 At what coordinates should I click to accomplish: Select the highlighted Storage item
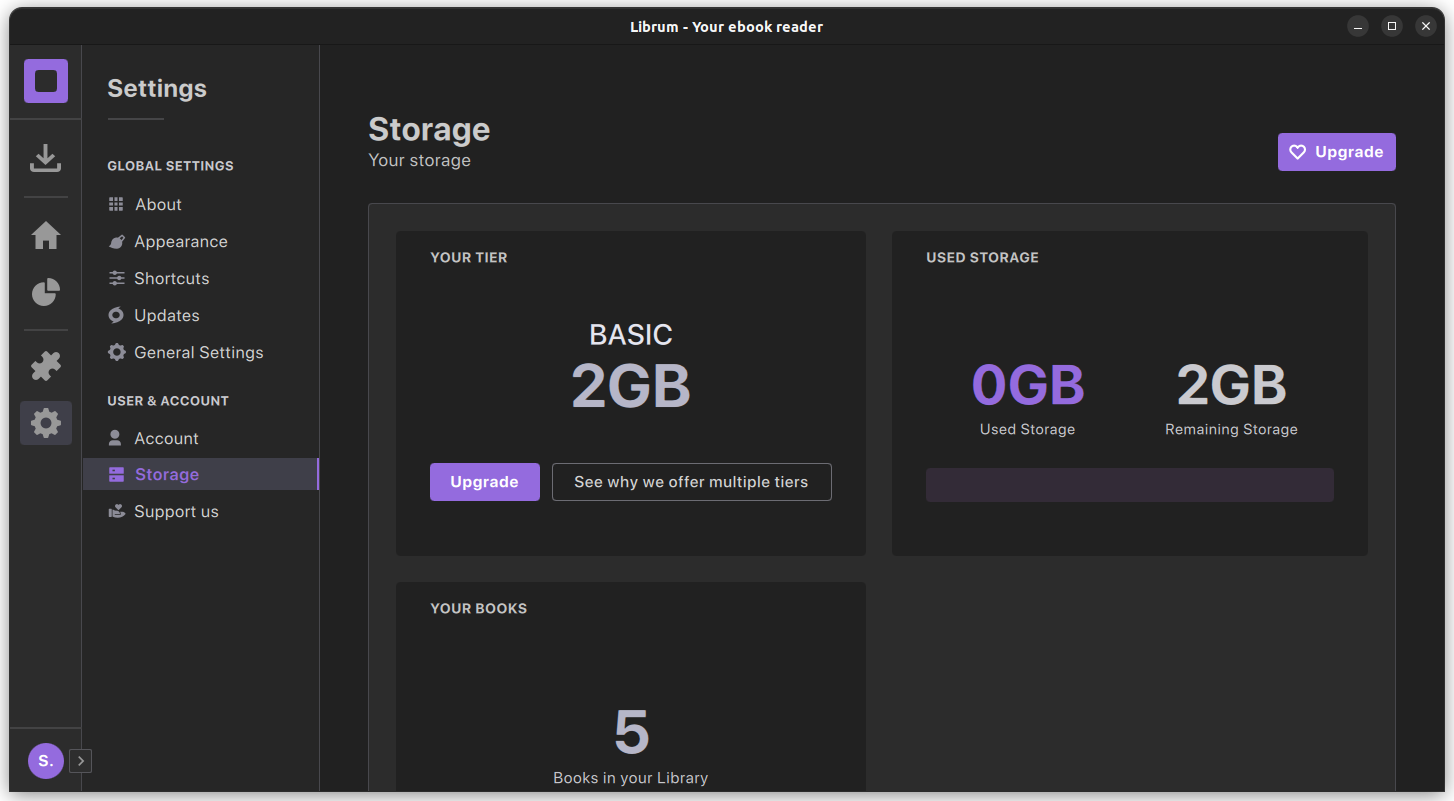coord(166,474)
